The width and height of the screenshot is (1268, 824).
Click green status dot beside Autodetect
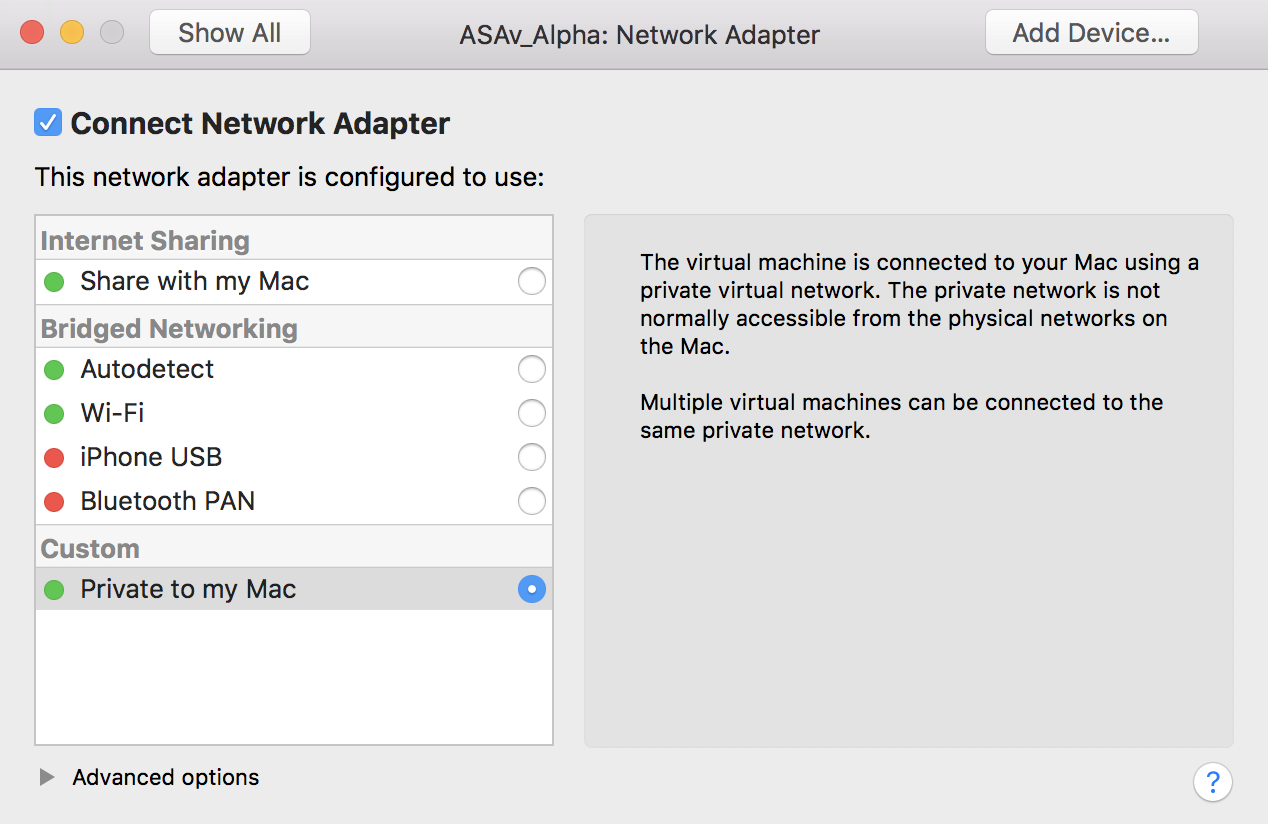click(54, 370)
